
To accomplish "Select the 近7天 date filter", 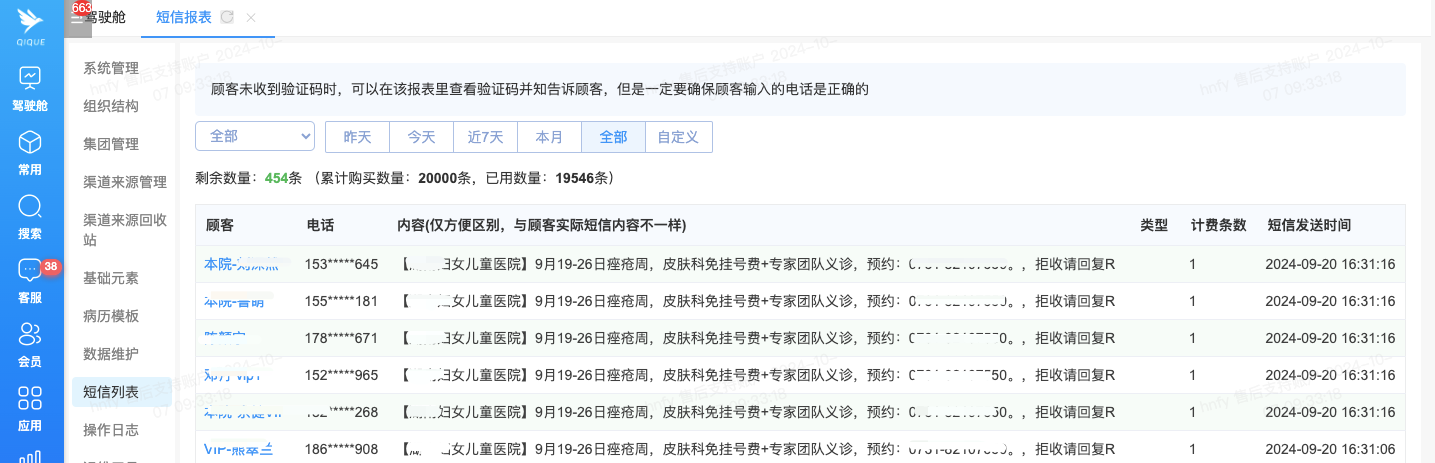I will (x=485, y=137).
